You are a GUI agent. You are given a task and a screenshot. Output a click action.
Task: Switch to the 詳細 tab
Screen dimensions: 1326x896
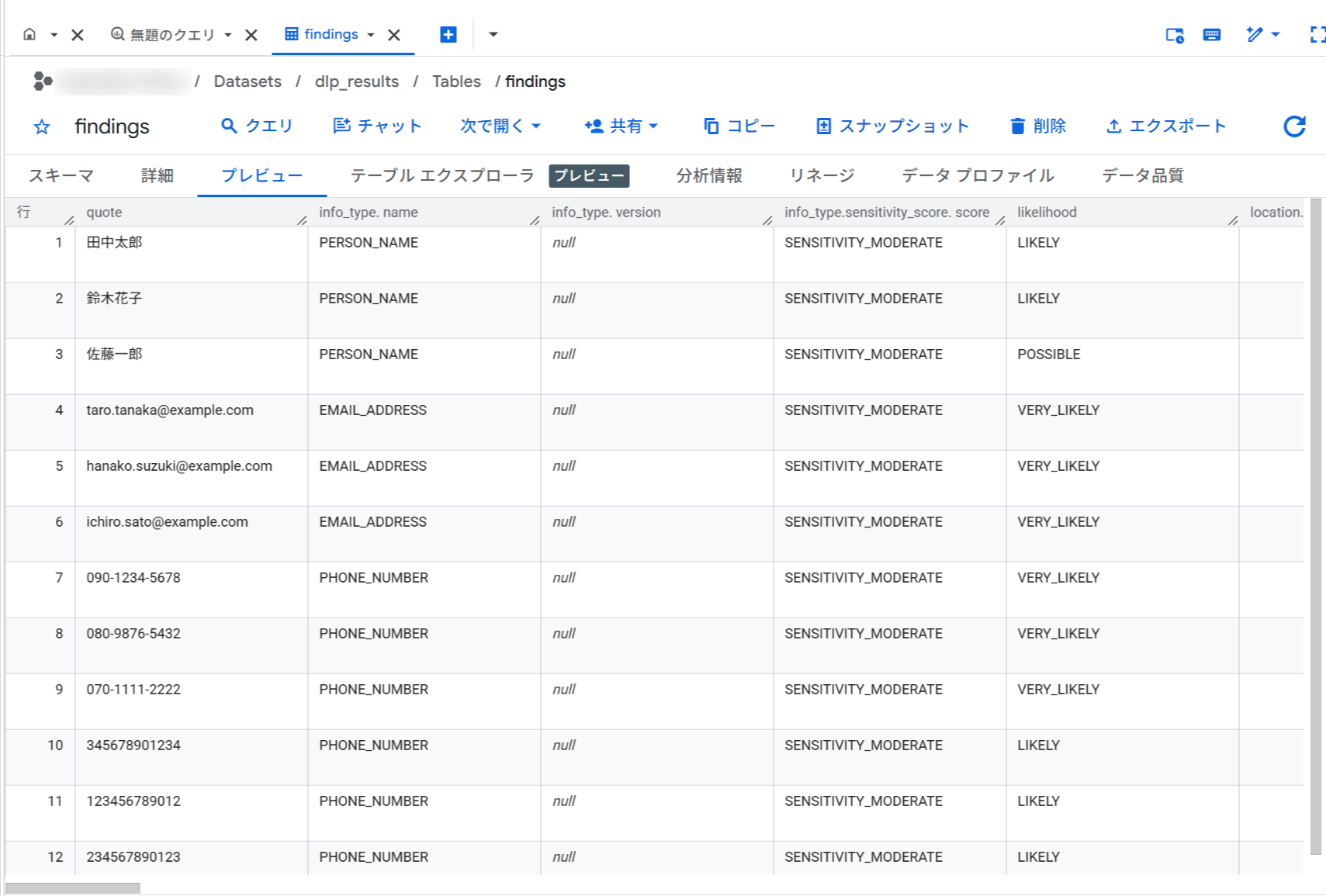[x=158, y=175]
